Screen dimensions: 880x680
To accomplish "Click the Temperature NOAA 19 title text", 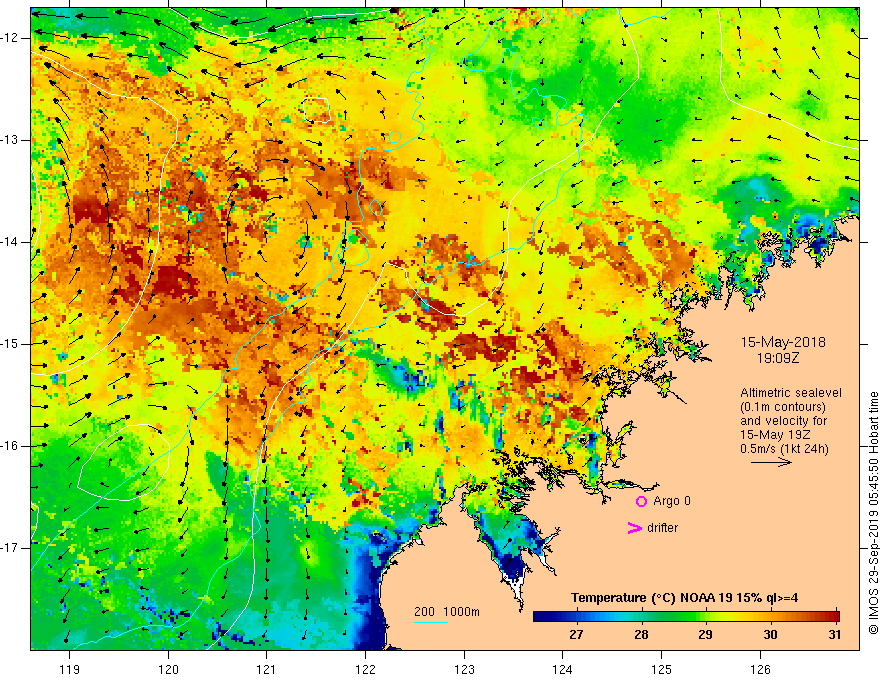I will point(684,598).
